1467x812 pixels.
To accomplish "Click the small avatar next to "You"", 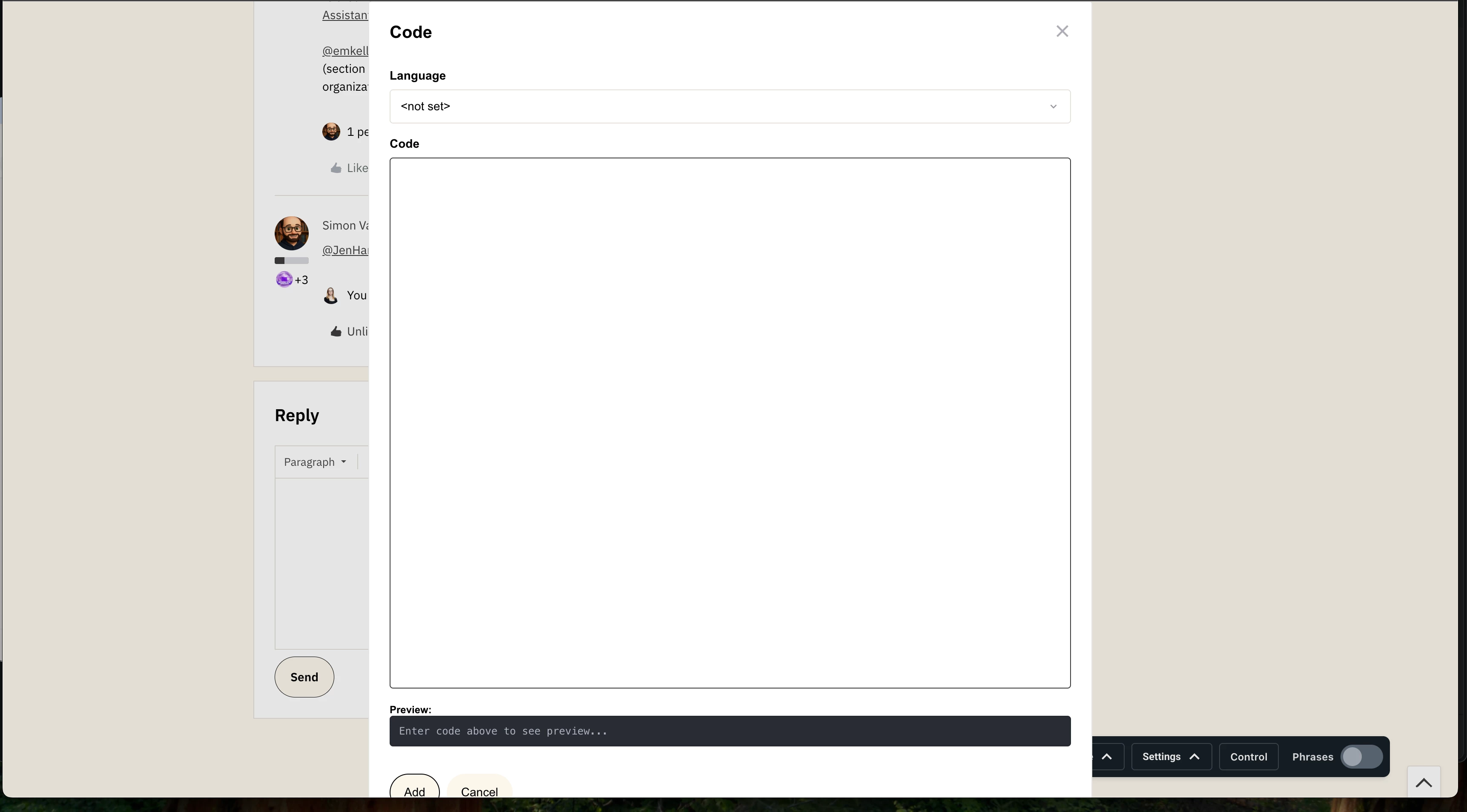I will tap(331, 296).
